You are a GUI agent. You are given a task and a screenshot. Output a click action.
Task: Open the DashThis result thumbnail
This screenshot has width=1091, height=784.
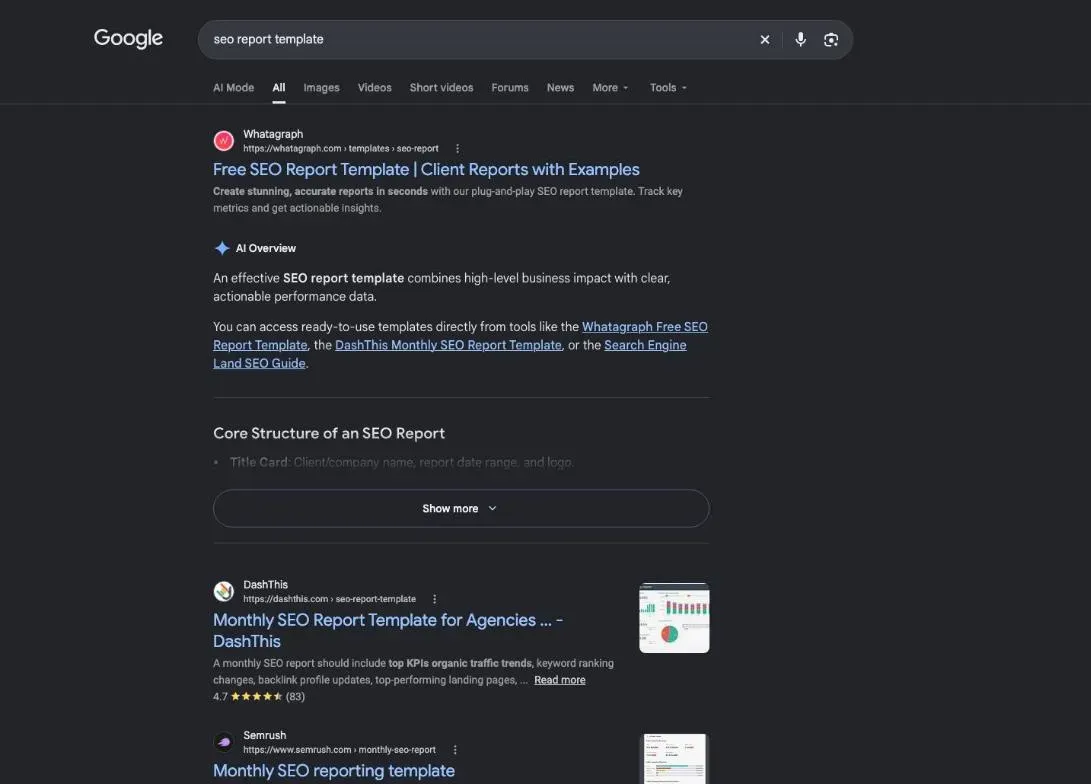point(674,618)
